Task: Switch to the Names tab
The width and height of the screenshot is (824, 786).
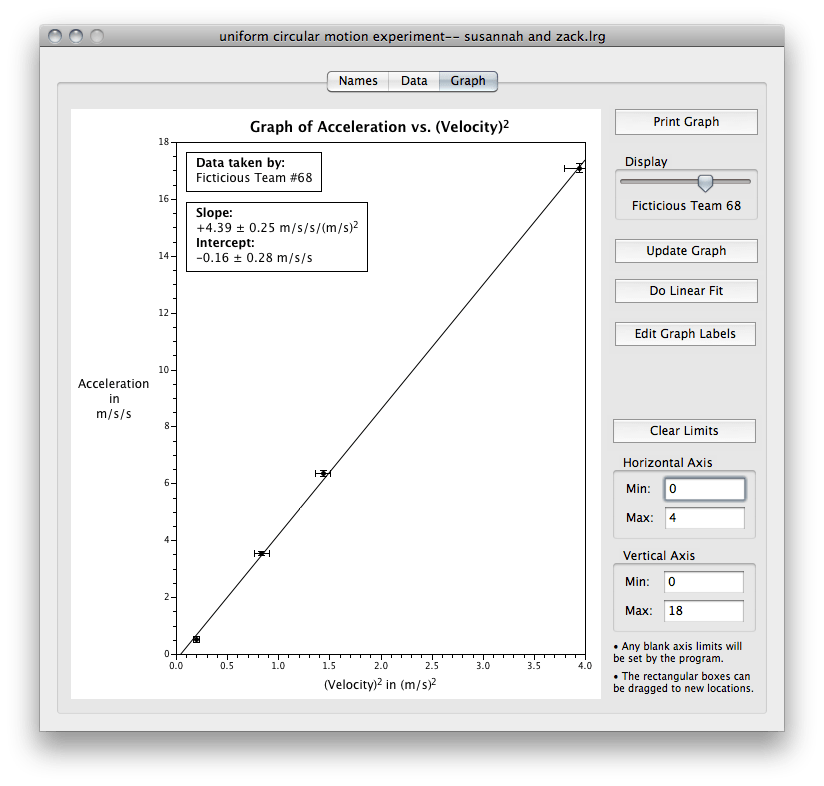Action: [x=357, y=81]
